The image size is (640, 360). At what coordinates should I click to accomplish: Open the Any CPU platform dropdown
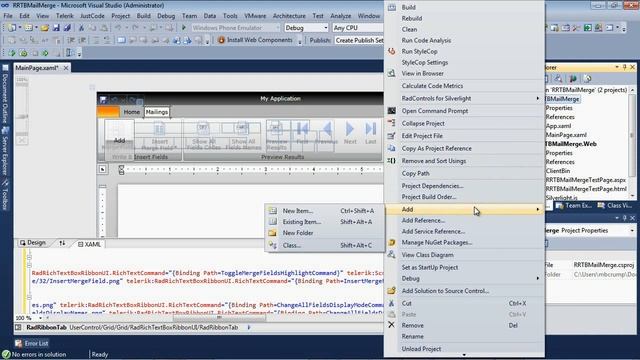click(358, 28)
